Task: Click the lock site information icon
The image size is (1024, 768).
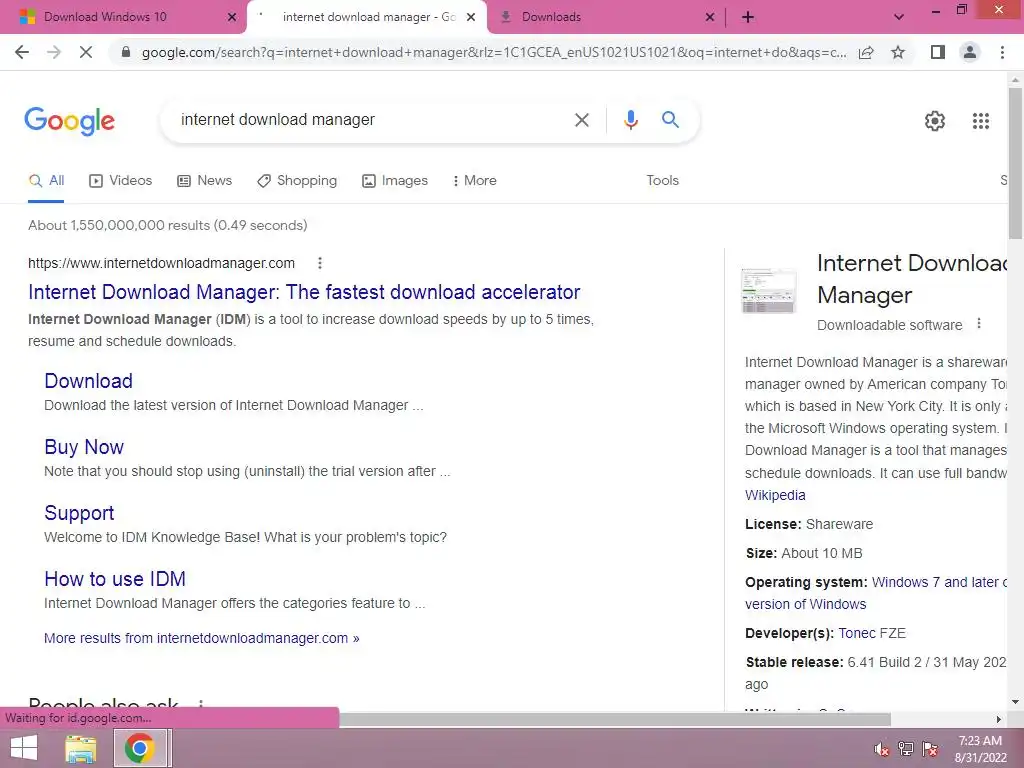Action: [126, 52]
